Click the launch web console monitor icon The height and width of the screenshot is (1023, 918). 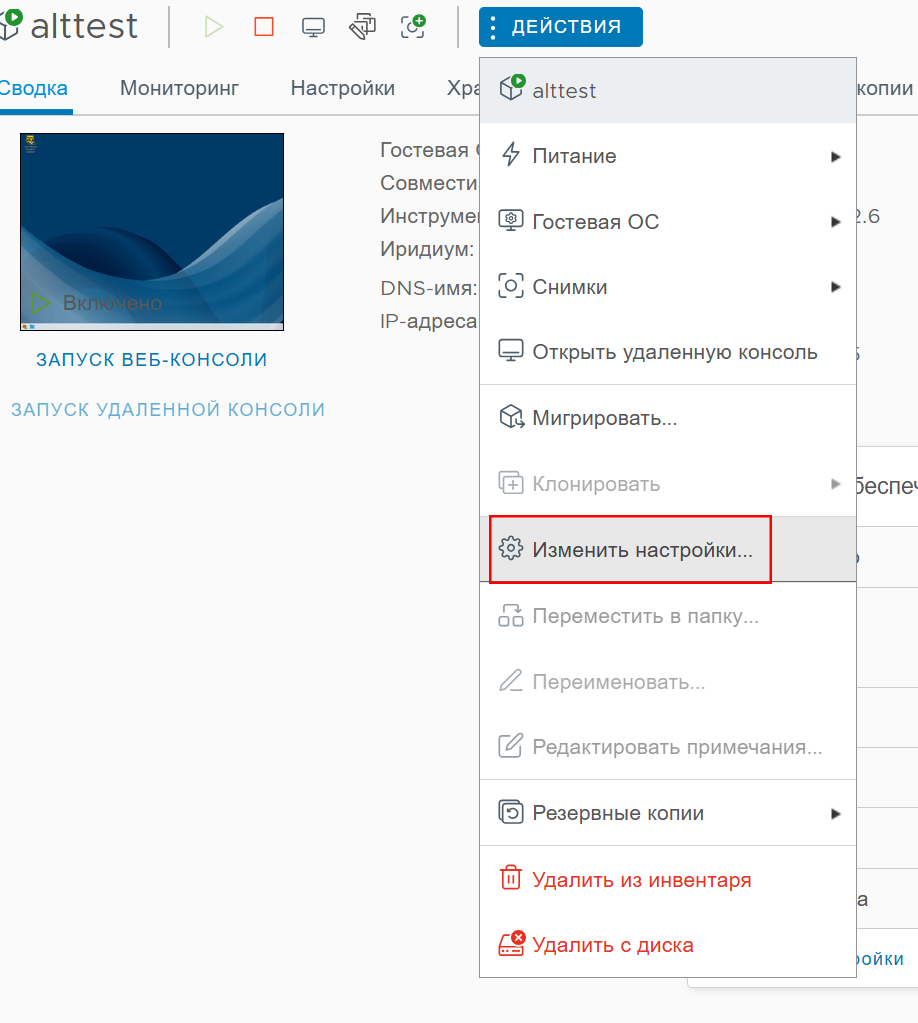click(313, 27)
